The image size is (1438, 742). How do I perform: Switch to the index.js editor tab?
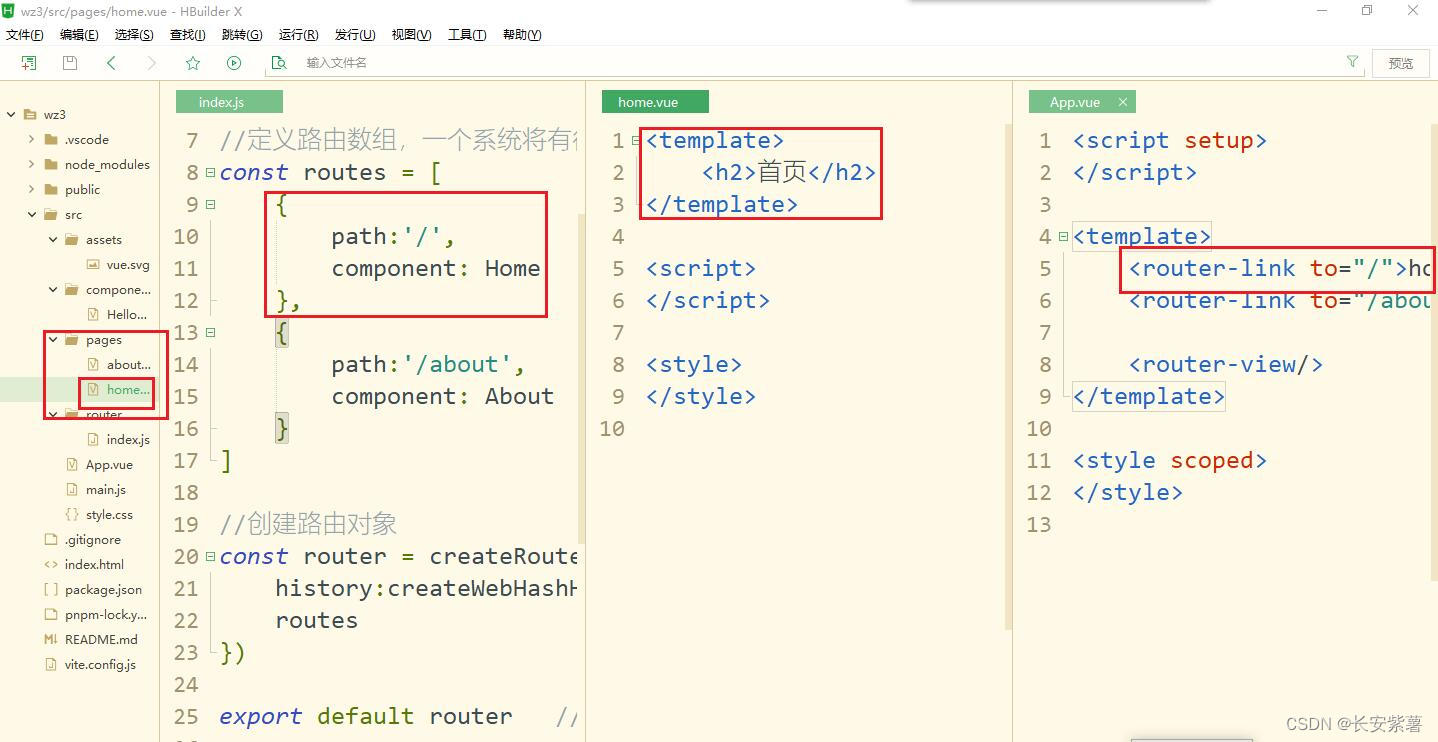229,102
